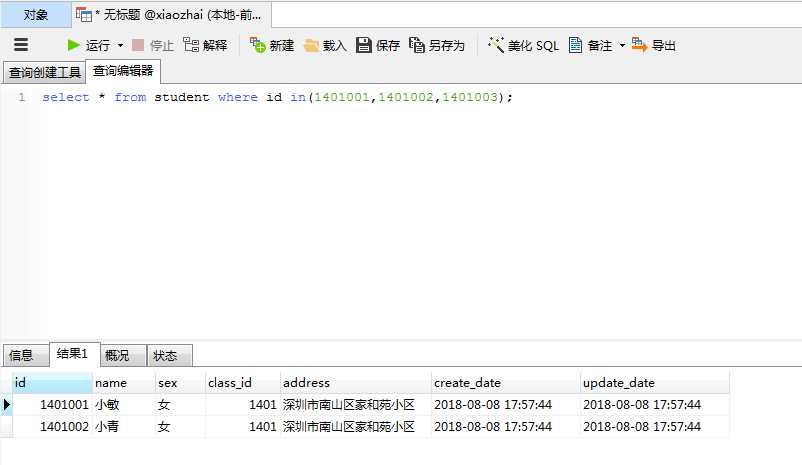The image size is (802, 465).
Task: Create a new query with 新建
Action: [272, 46]
